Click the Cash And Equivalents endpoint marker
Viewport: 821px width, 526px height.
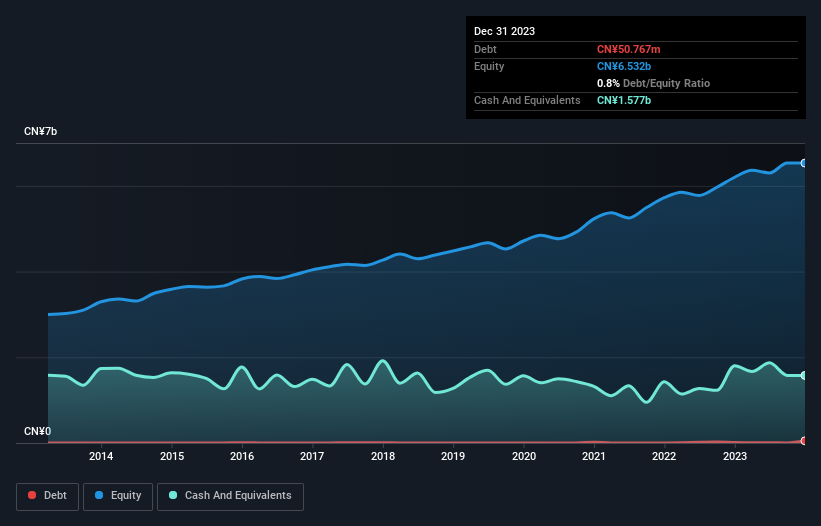click(804, 375)
